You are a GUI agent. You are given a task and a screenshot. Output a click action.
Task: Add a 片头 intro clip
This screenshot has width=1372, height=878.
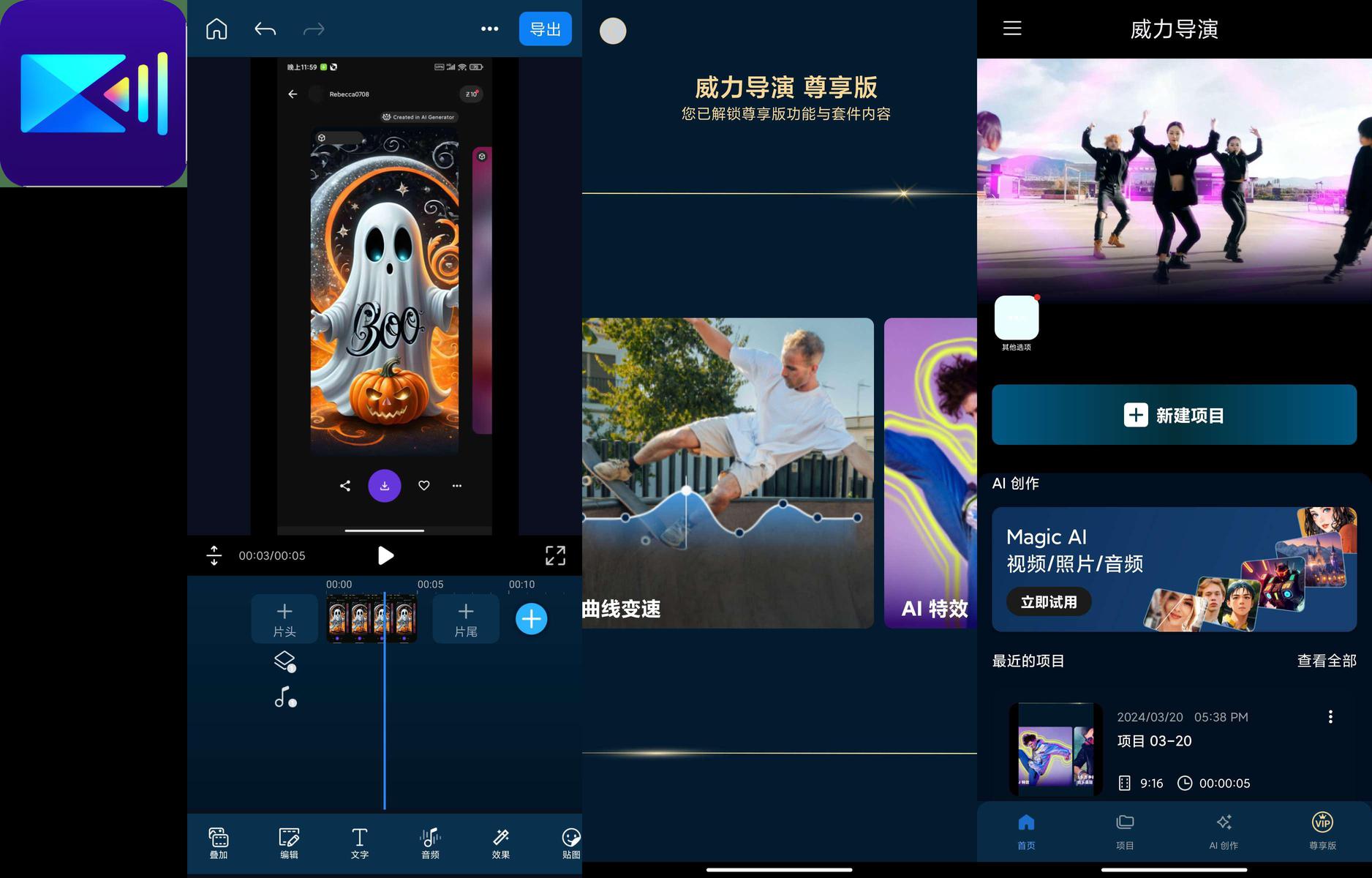284,619
